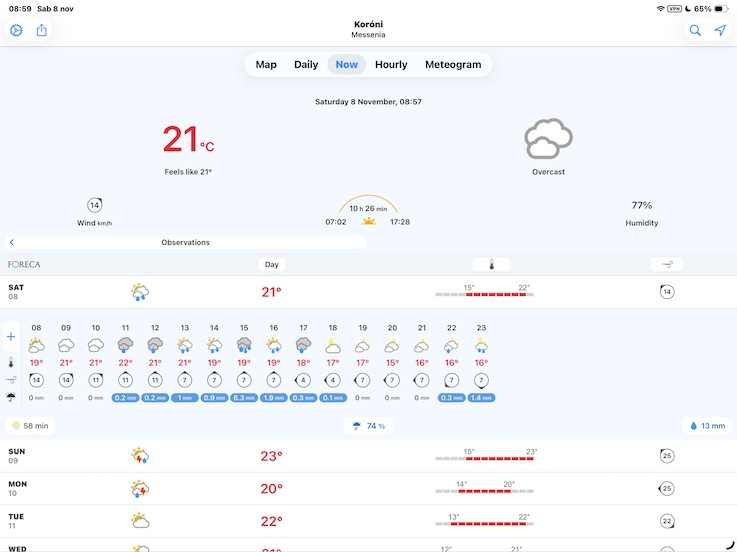Click the SUN row wind circle 25
This screenshot has height=552, width=737.
pos(666,456)
